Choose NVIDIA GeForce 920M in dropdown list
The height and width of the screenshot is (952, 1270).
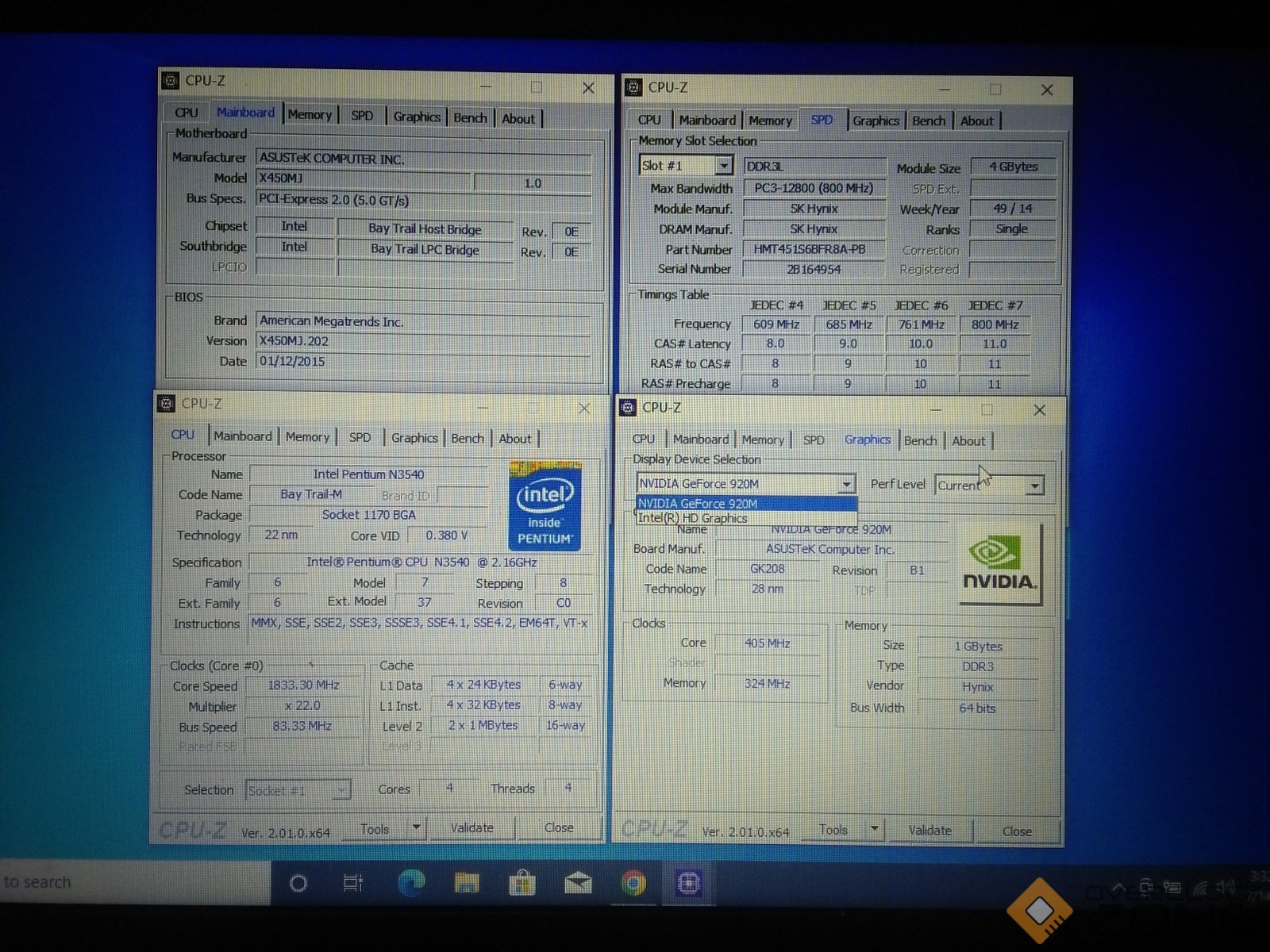click(746, 504)
